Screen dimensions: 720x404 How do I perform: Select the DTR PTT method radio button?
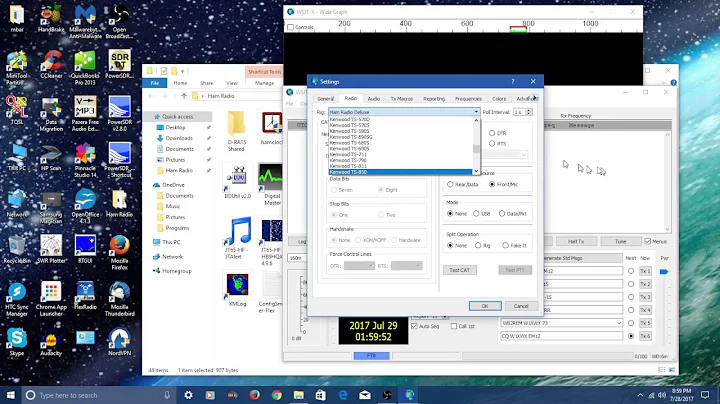point(492,133)
